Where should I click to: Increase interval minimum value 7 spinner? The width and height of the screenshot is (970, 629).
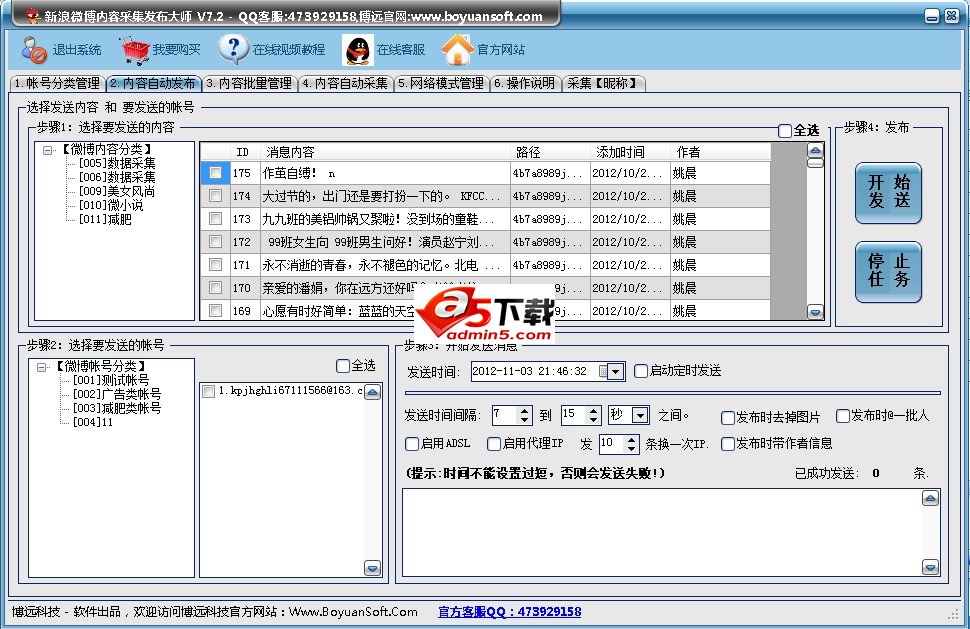pos(525,411)
